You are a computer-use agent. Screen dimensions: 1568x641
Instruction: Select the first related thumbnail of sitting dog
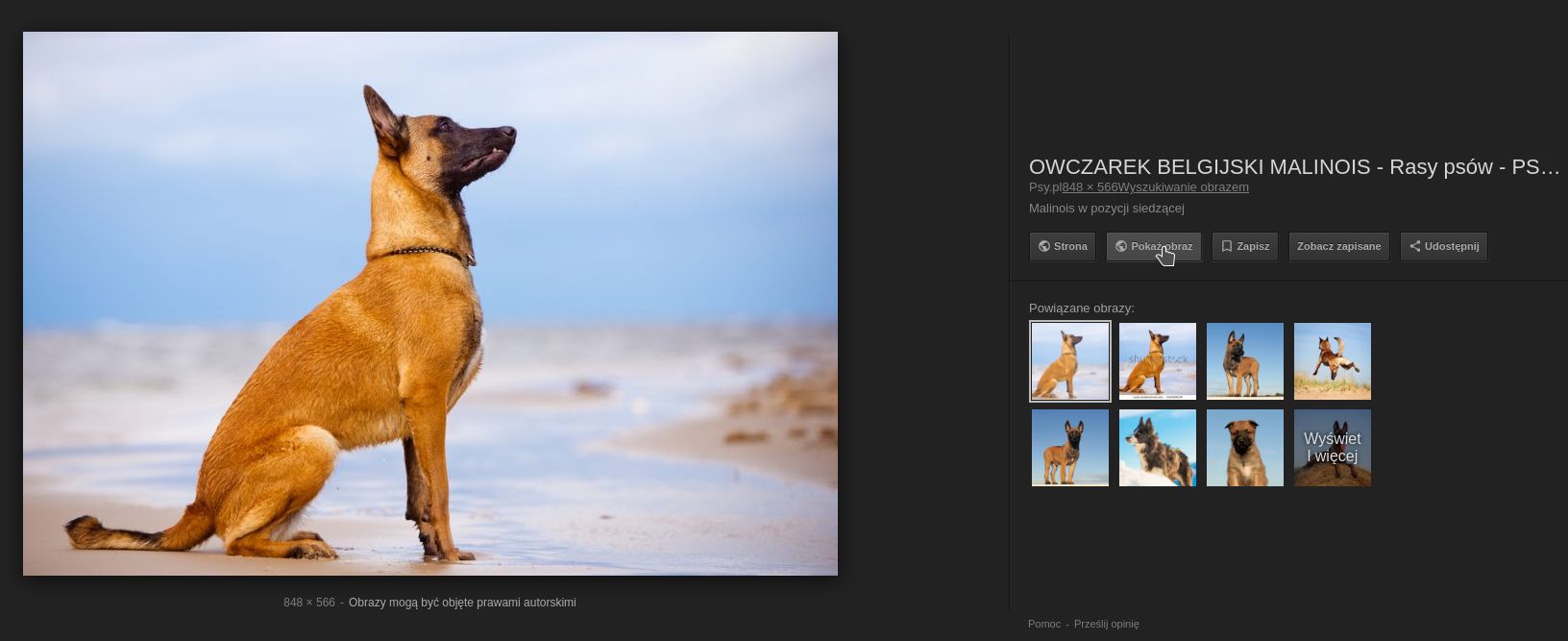point(1069,361)
